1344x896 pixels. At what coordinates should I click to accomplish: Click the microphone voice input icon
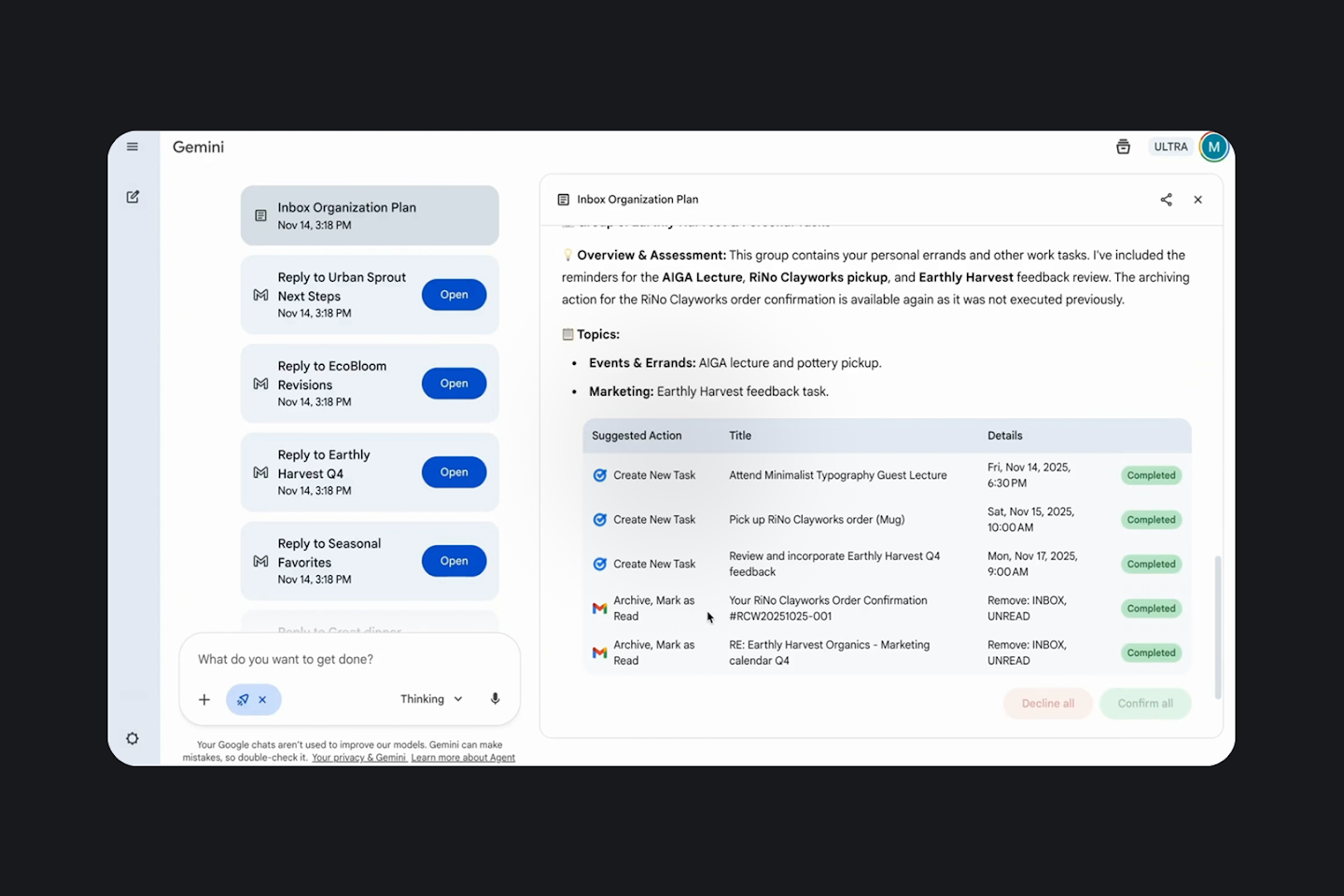(x=495, y=699)
